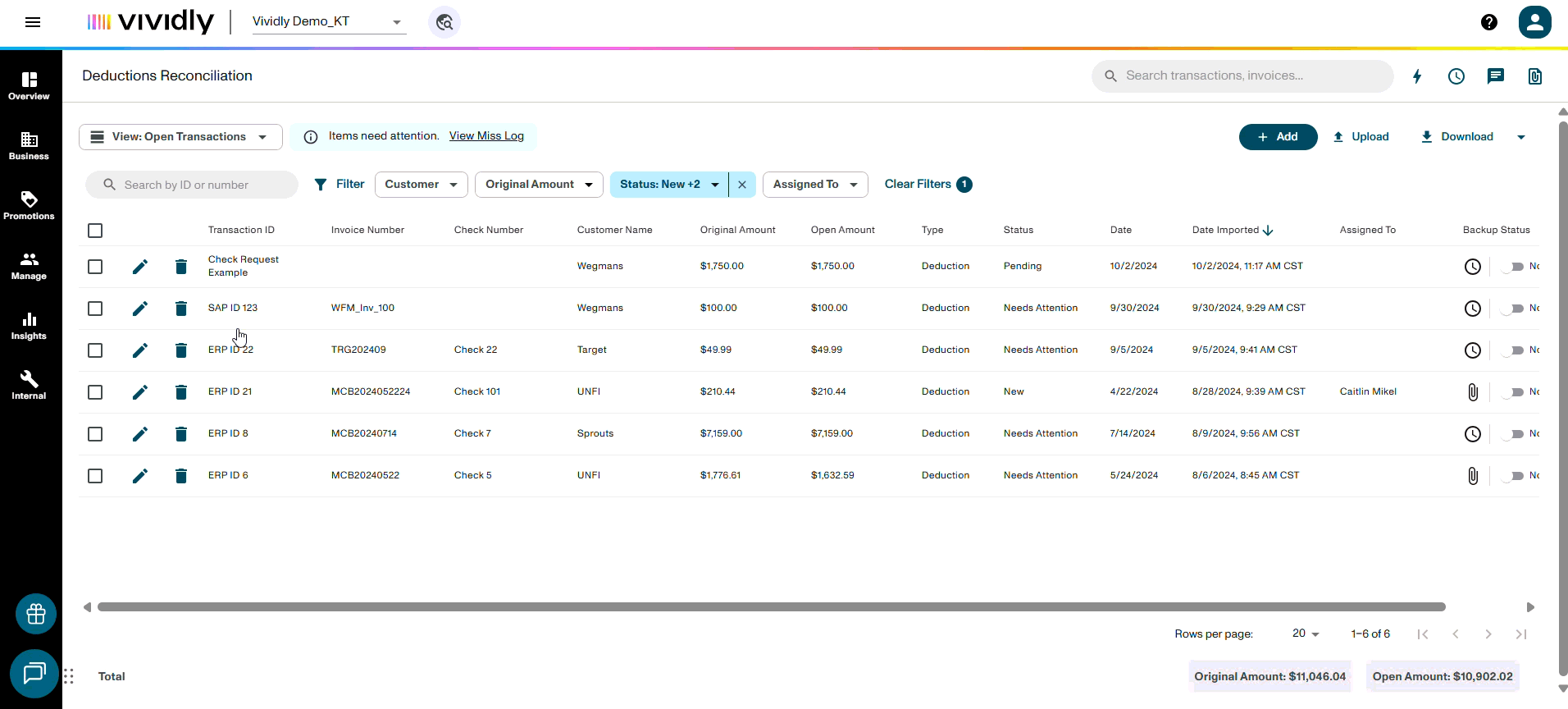Image resolution: width=1568 pixels, height=709 pixels.
Task: Expand the Download options arrow
Action: tap(1521, 137)
